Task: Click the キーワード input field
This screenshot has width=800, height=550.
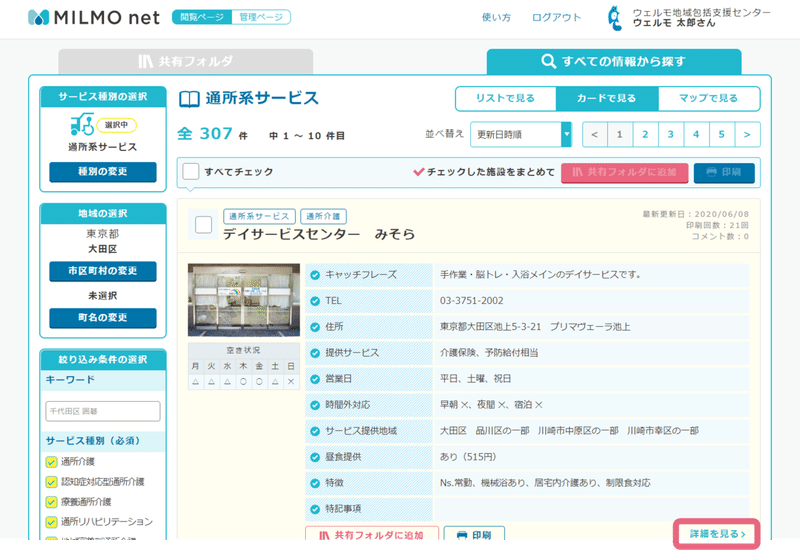Action: (103, 411)
